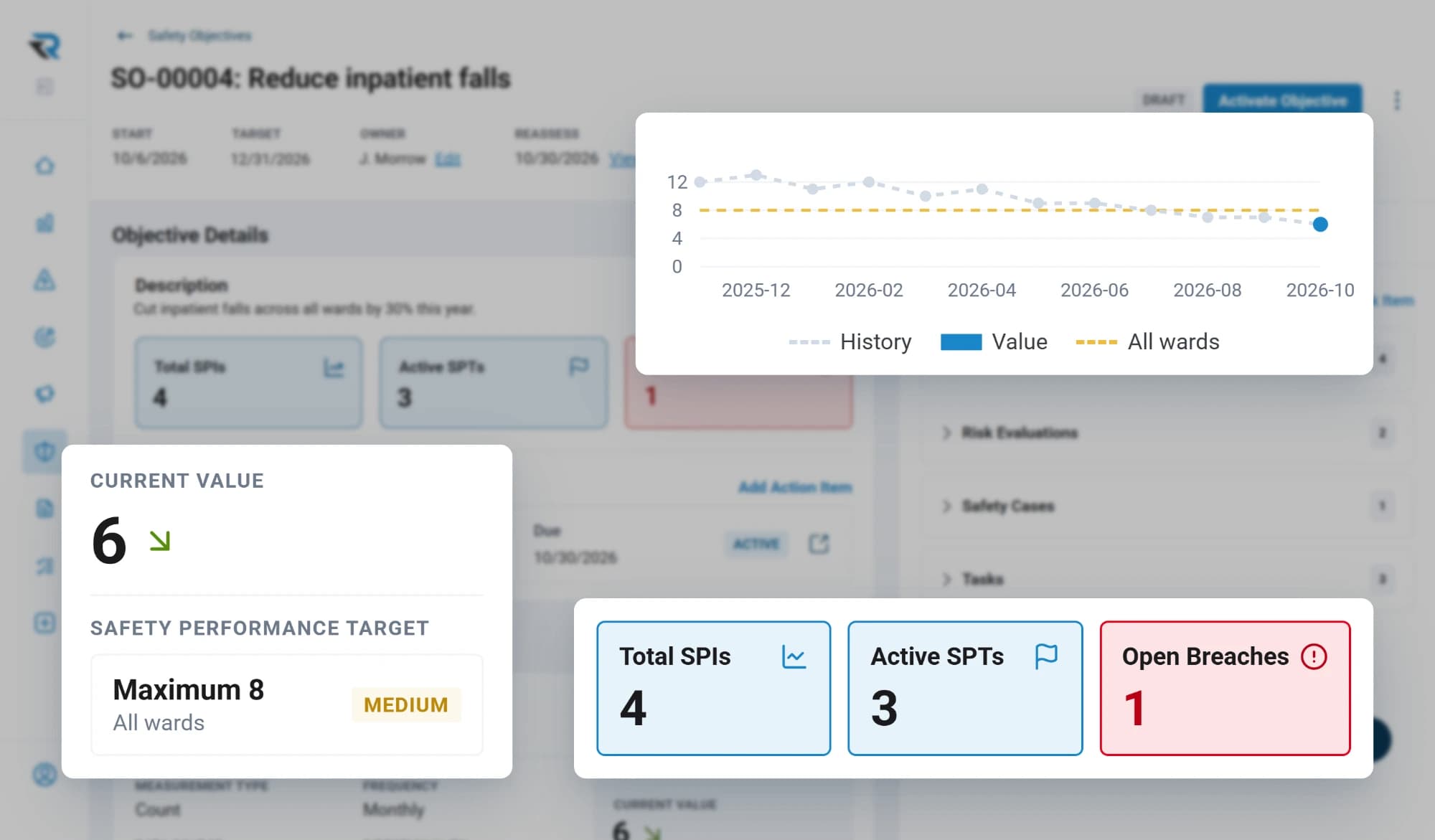Open the Open Breaches summary card
Screen dimensions: 1435x840
1225,688
